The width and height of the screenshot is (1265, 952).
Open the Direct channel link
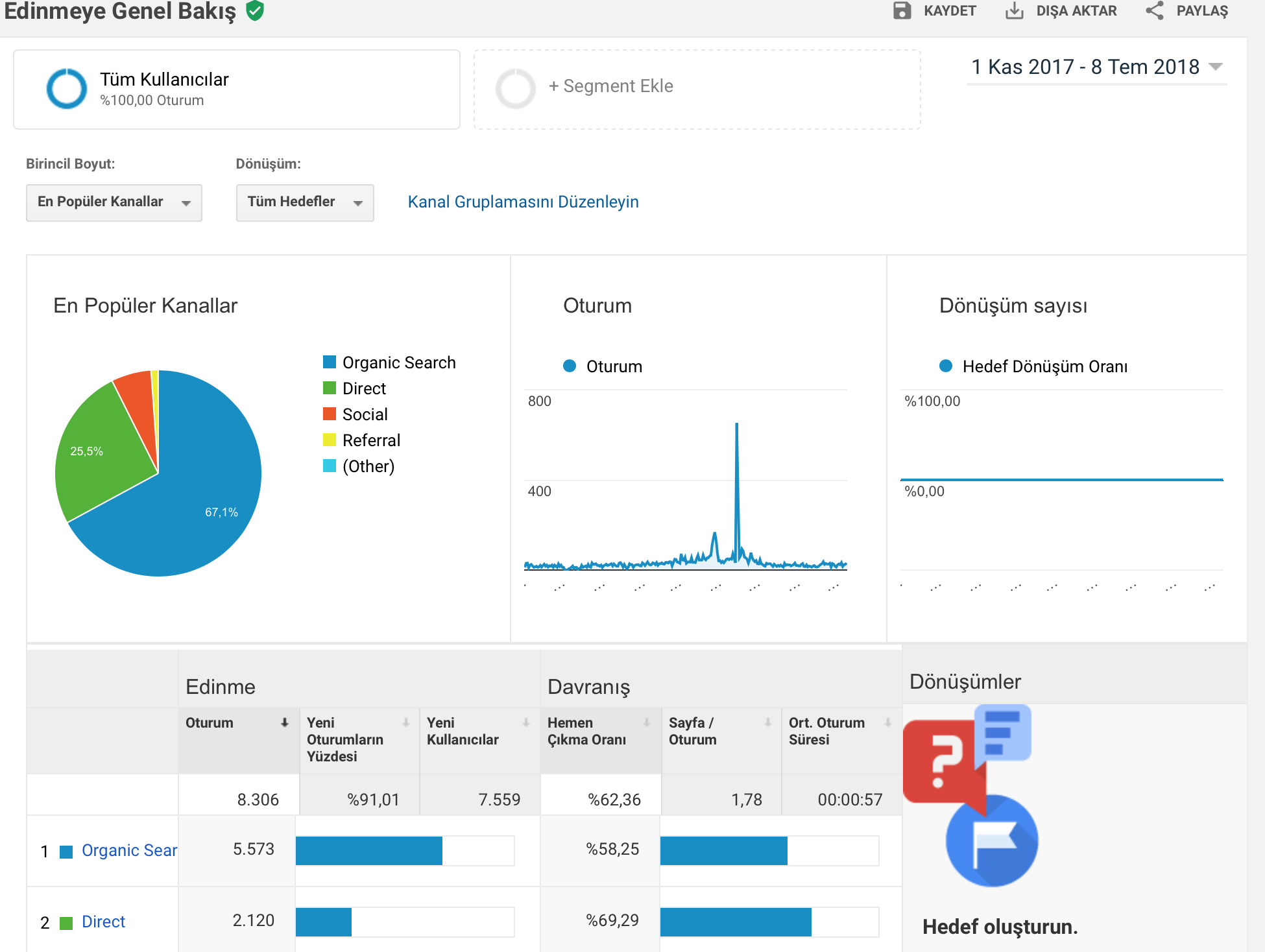tap(103, 922)
